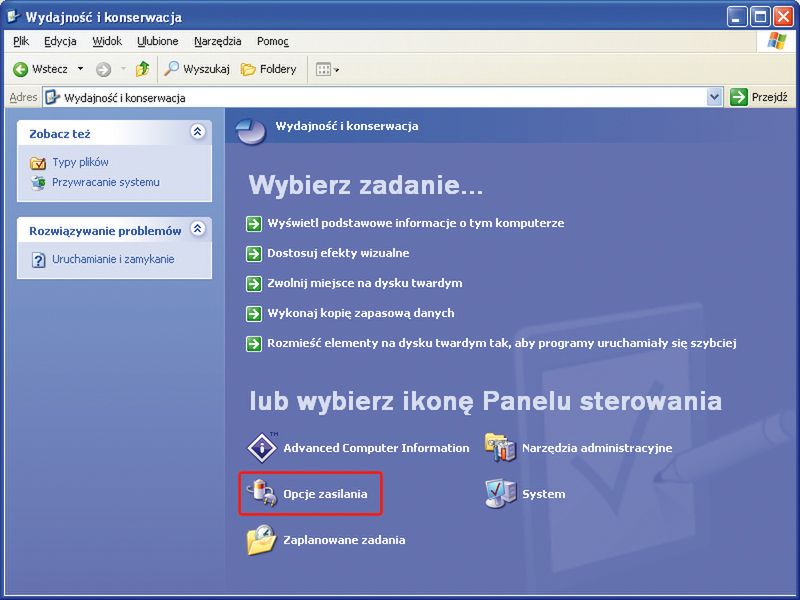Viewport: 800px width, 600px height.
Task: Go up one folder level icon
Action: (x=142, y=69)
